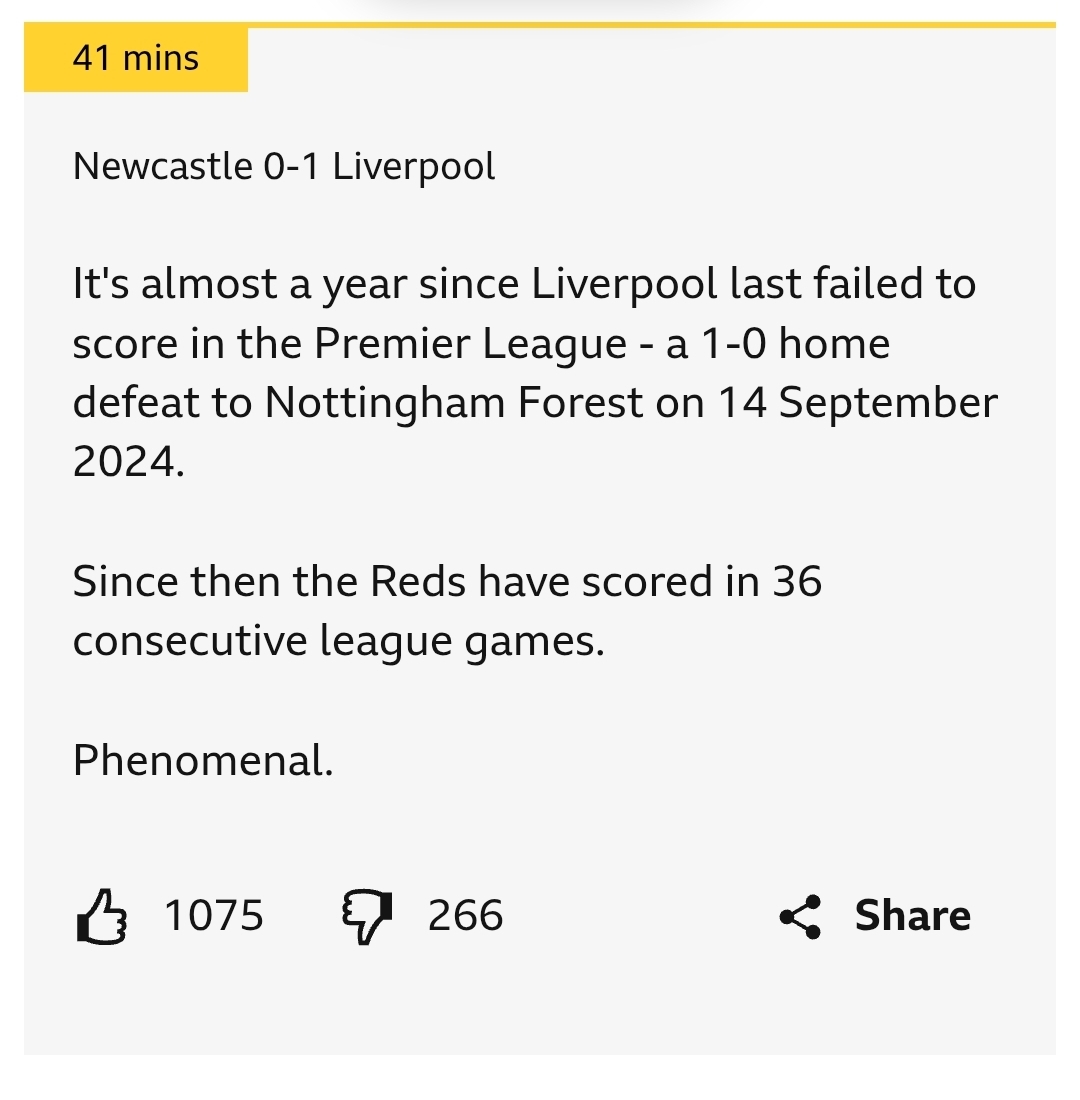Click the word Liverpool in the scoreline
Screen dimensions: 1080x1100
coord(414,166)
